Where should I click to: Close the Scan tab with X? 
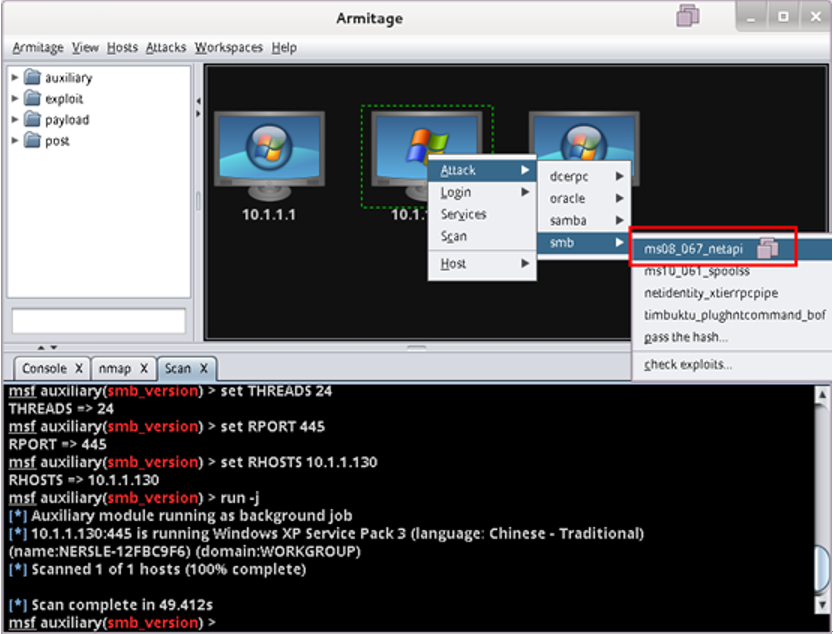click(x=203, y=368)
